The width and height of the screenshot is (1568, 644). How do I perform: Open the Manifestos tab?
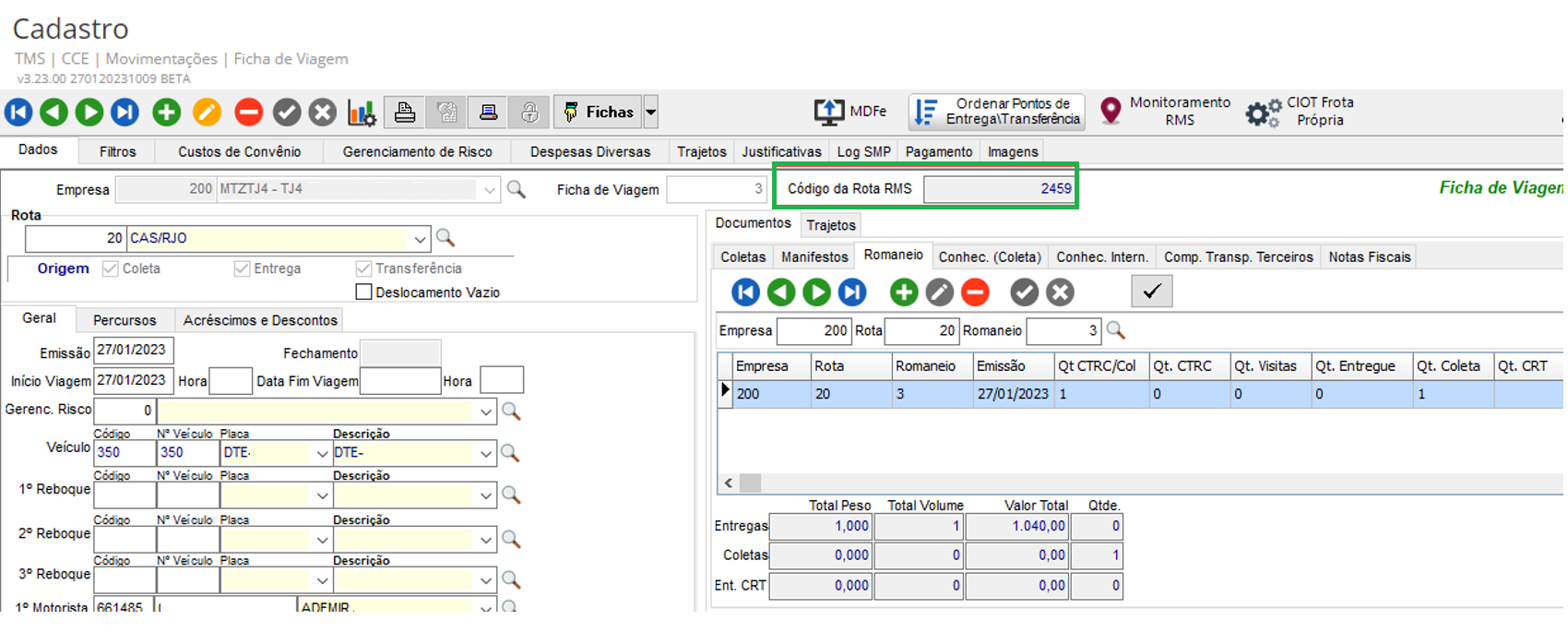[x=814, y=256]
